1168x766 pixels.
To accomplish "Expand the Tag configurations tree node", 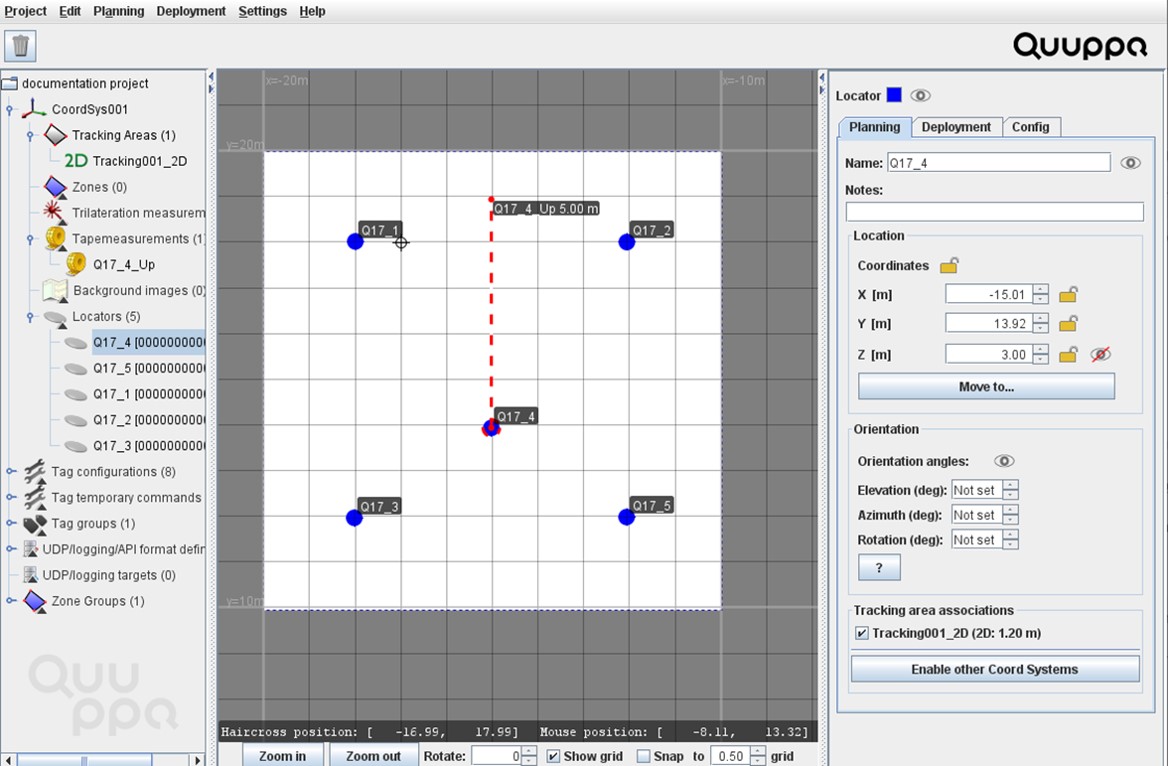I will [10, 472].
